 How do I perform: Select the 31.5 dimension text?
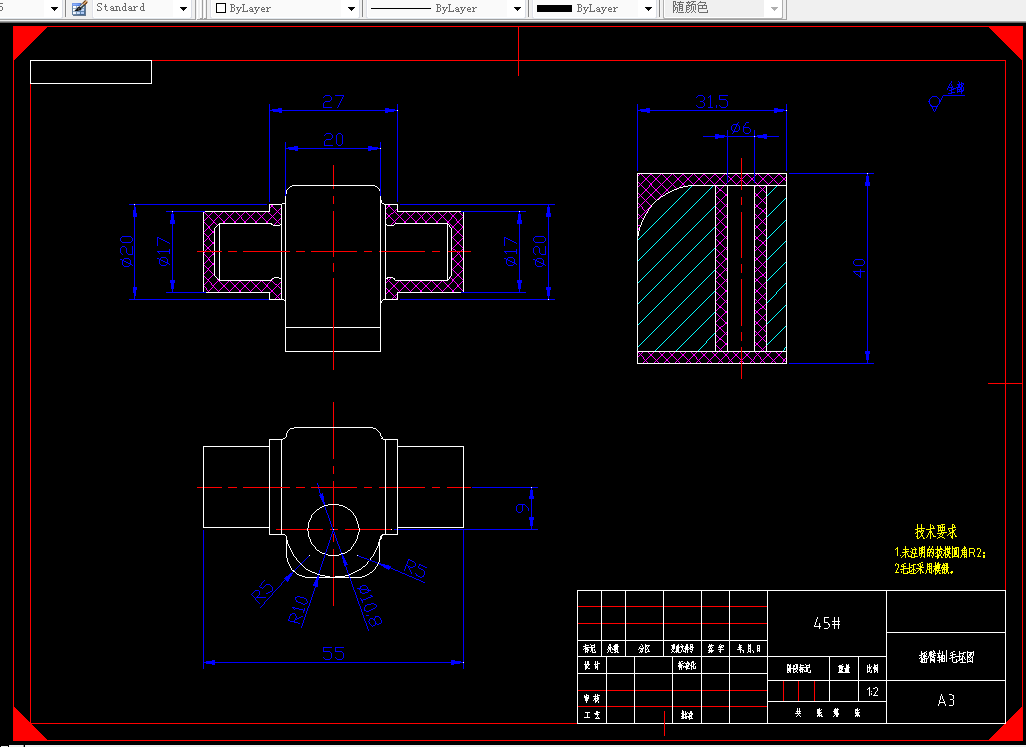tap(712, 101)
